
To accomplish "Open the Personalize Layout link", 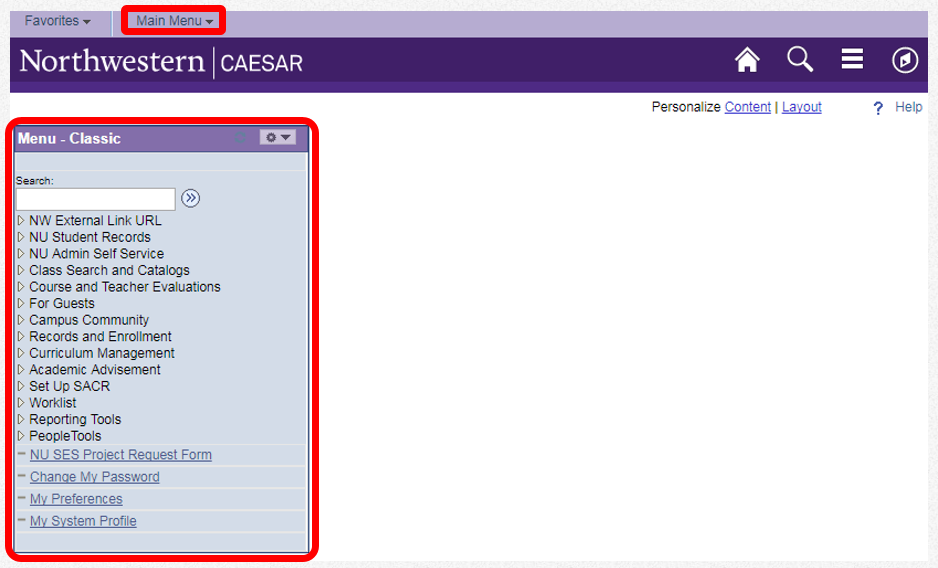I will pyautogui.click(x=802, y=107).
